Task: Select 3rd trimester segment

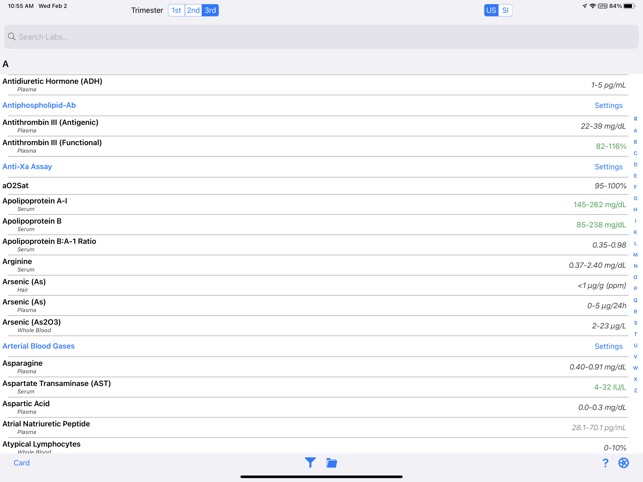Action: [210, 10]
